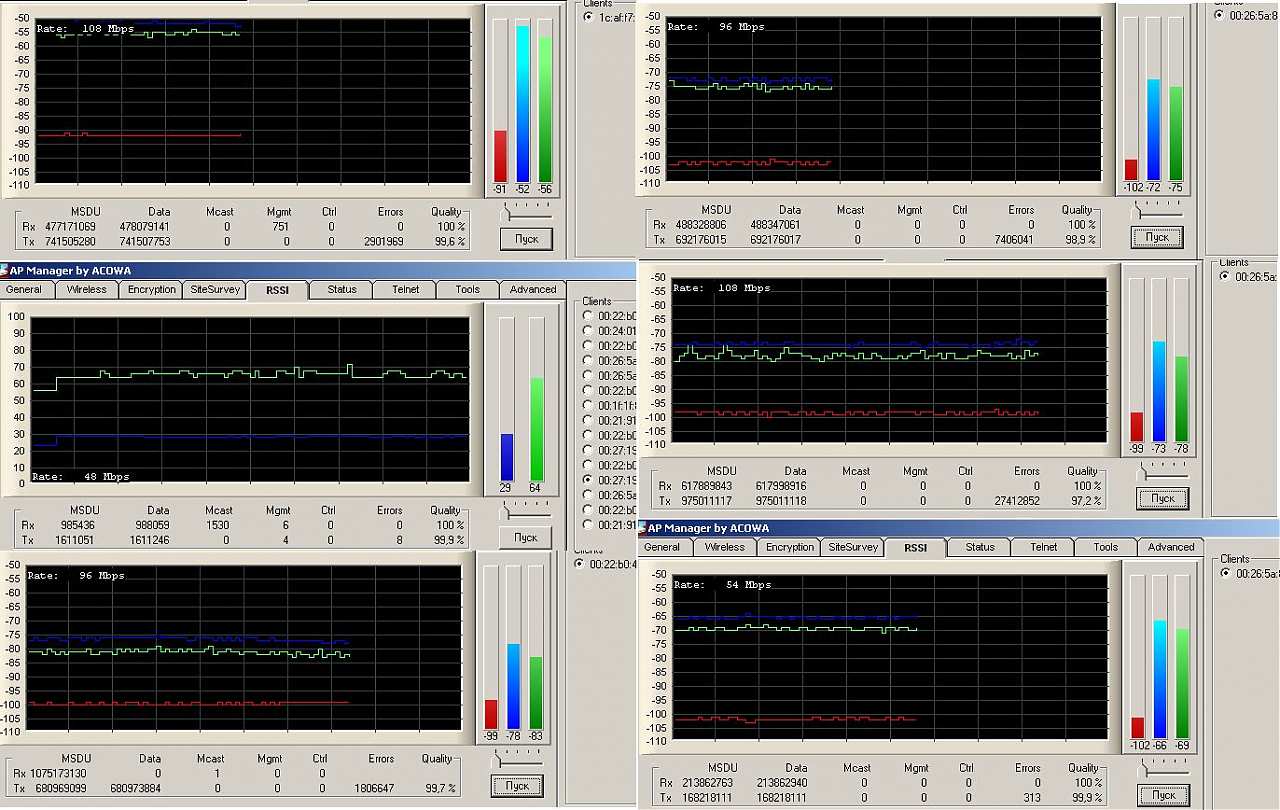Open the Telnet tab in the 48 Mbps window
Screen dimensions: 1280x810
click(405, 290)
